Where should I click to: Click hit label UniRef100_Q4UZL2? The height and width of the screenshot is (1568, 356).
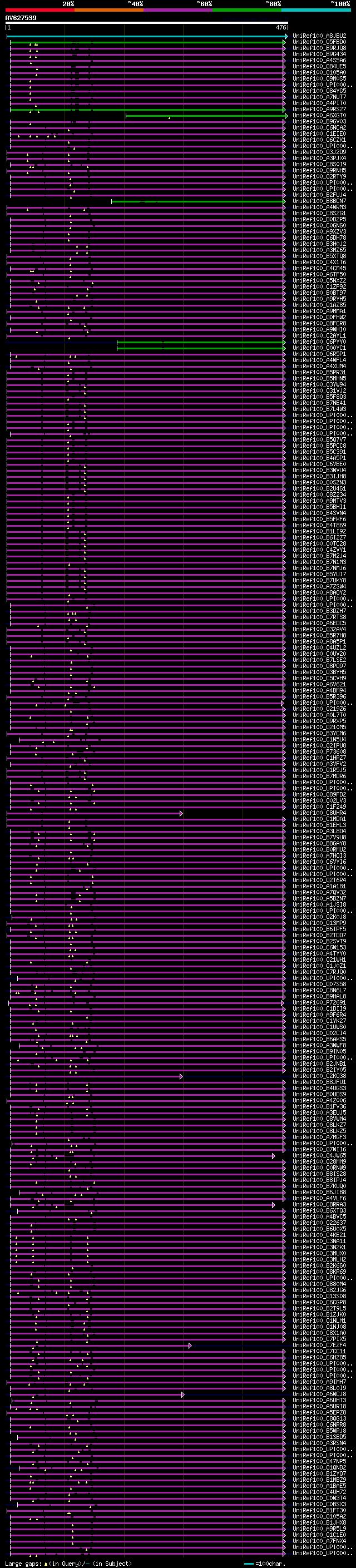pyautogui.click(x=319, y=647)
